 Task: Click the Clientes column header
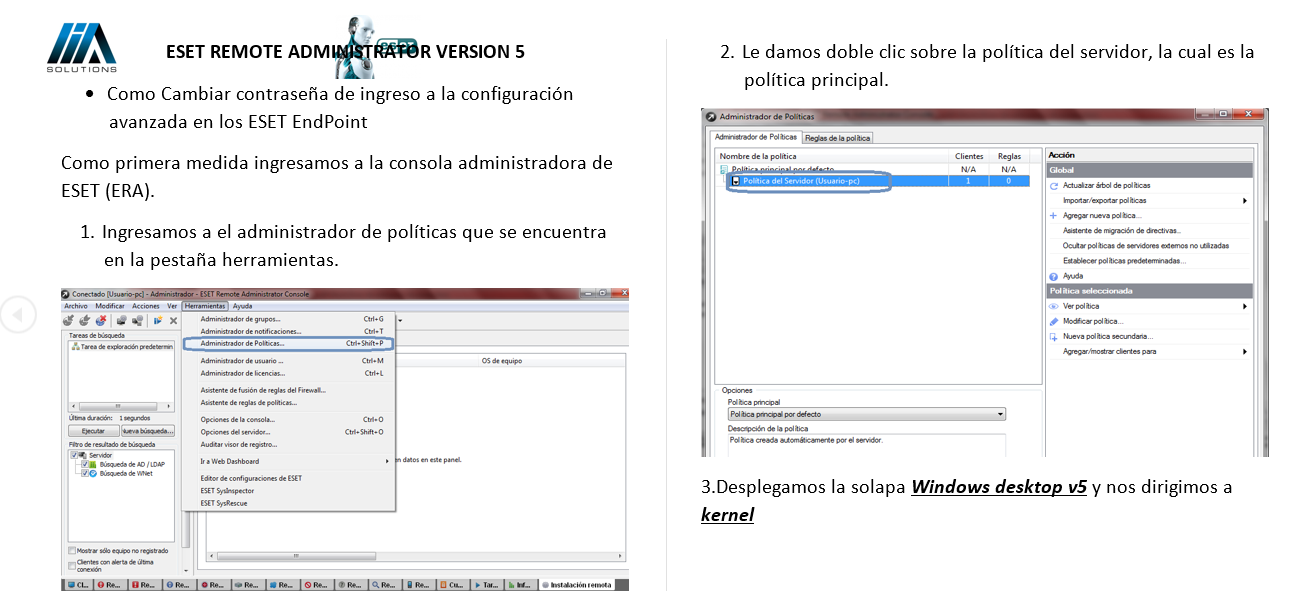coord(969,156)
